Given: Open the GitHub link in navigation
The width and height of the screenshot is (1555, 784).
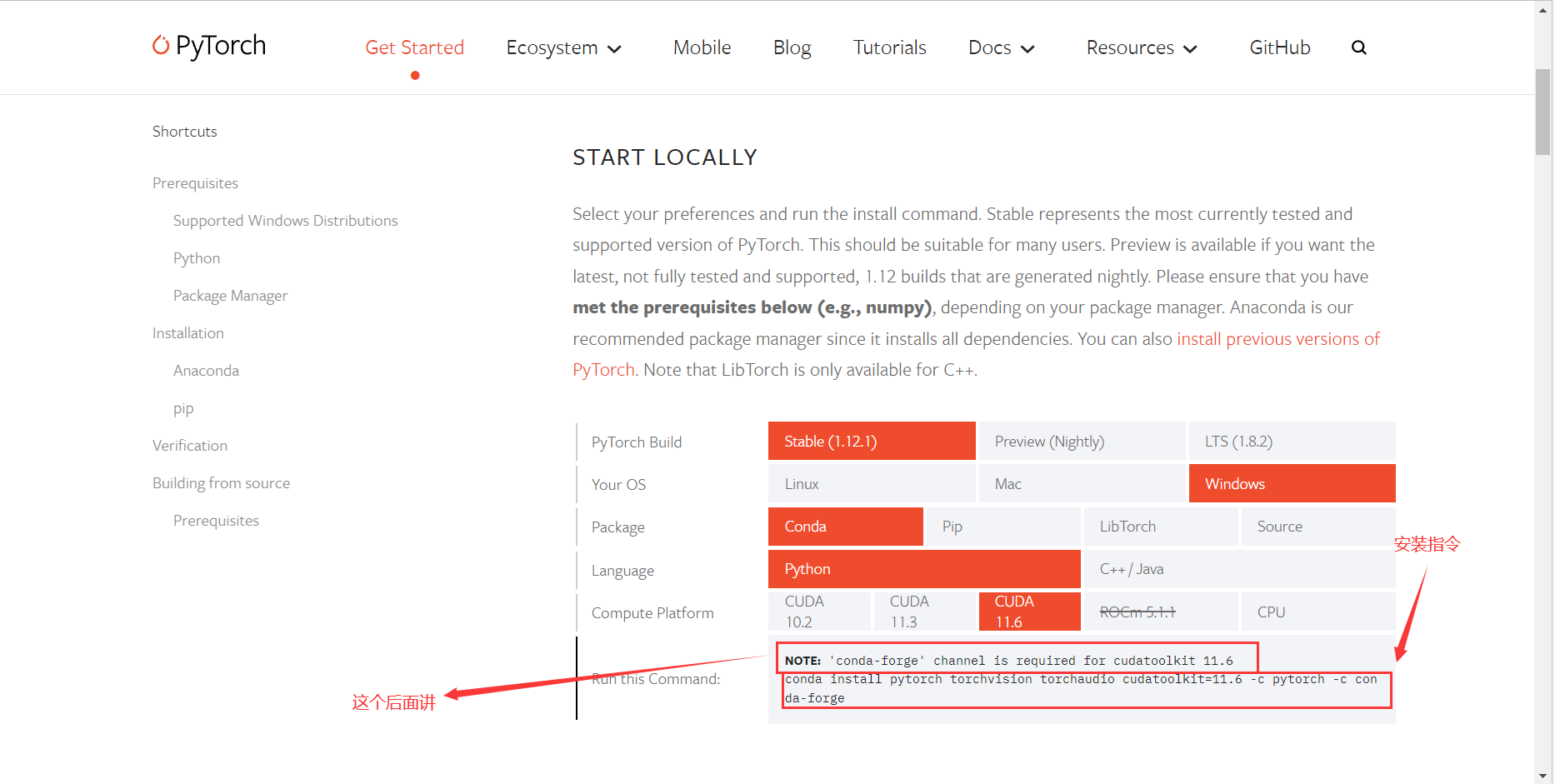Looking at the screenshot, I should 1279,48.
